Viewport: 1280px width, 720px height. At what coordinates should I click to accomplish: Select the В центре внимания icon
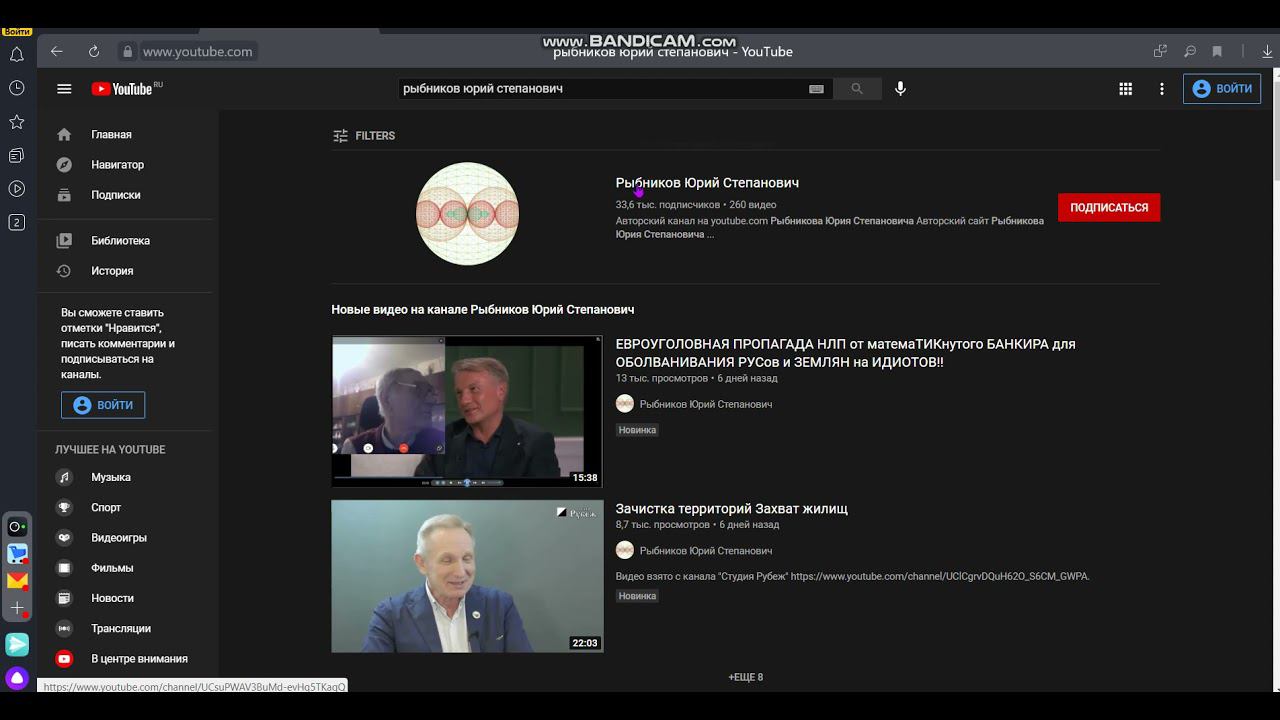64,659
